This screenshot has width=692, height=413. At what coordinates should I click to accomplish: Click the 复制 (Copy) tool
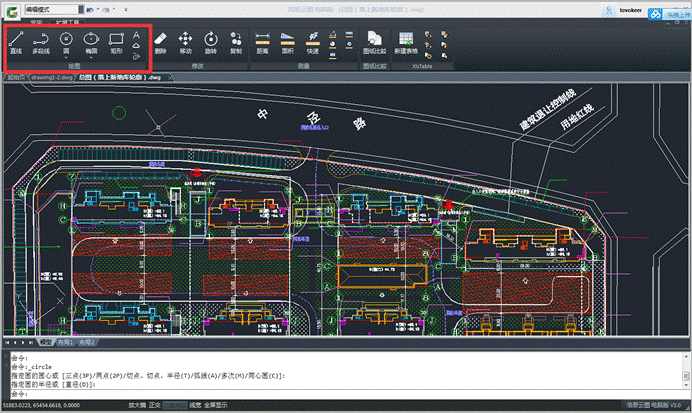coord(236,41)
